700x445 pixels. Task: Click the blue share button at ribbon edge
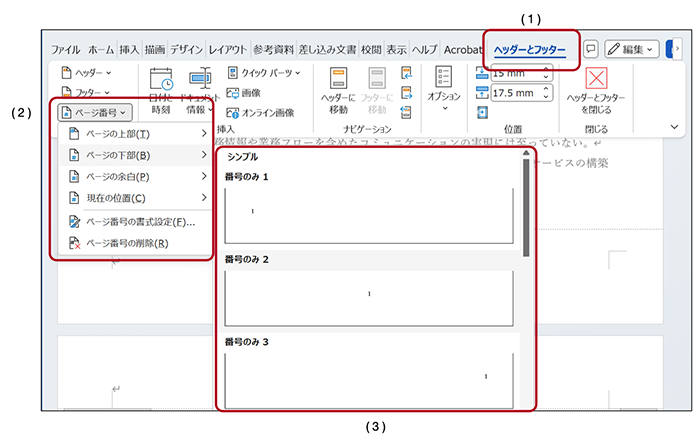tap(669, 49)
